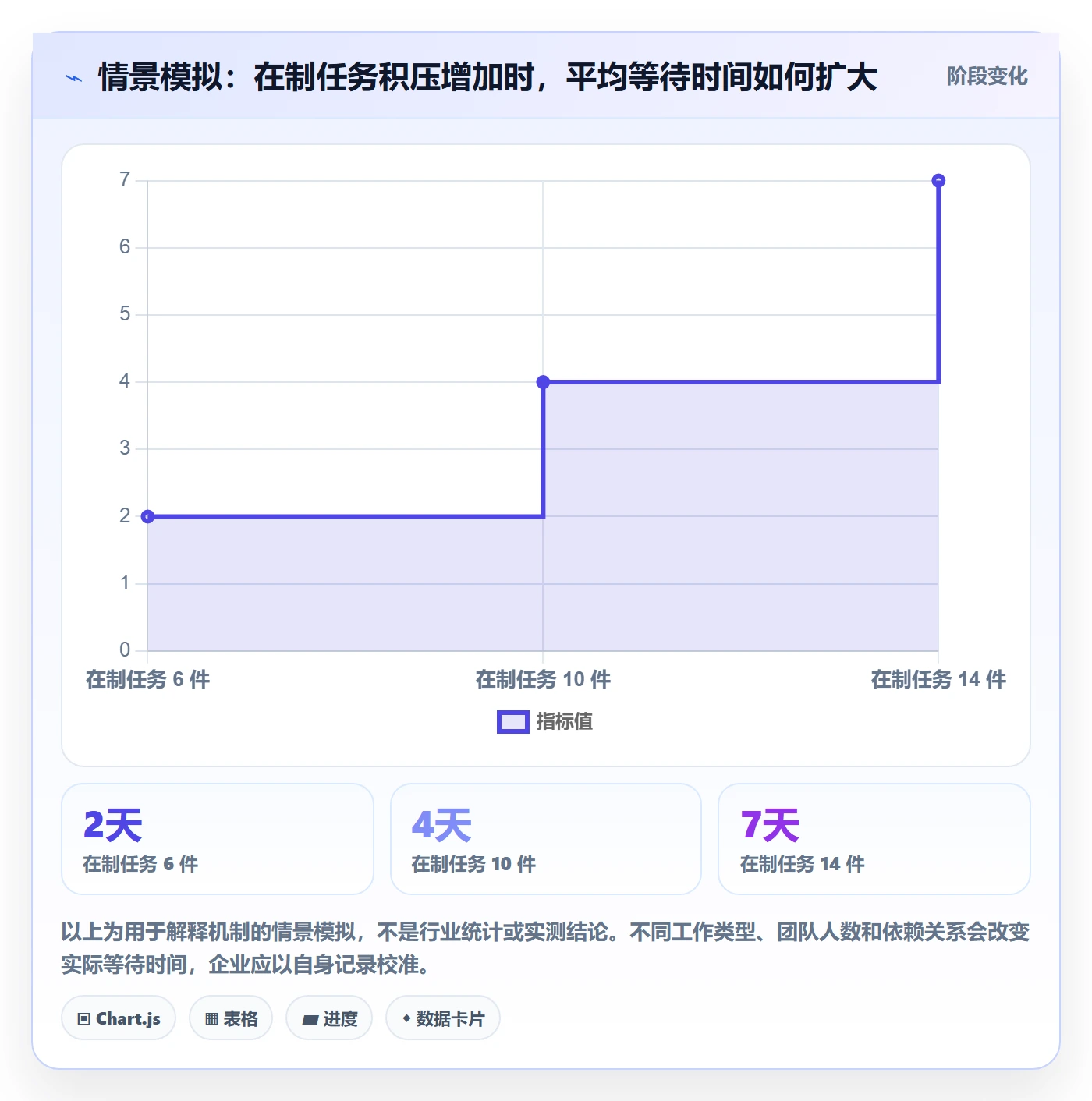Screen dimensions: 1092x1101
Task: Select the 7天 data card
Action: (874, 839)
